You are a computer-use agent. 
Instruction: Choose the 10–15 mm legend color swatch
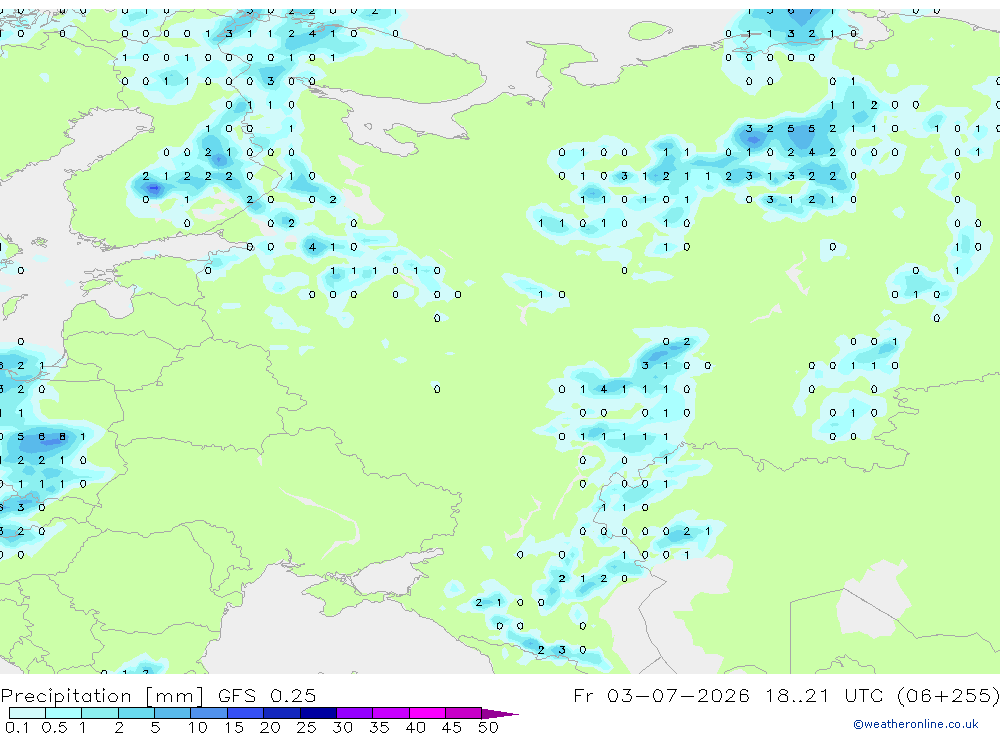(209, 713)
